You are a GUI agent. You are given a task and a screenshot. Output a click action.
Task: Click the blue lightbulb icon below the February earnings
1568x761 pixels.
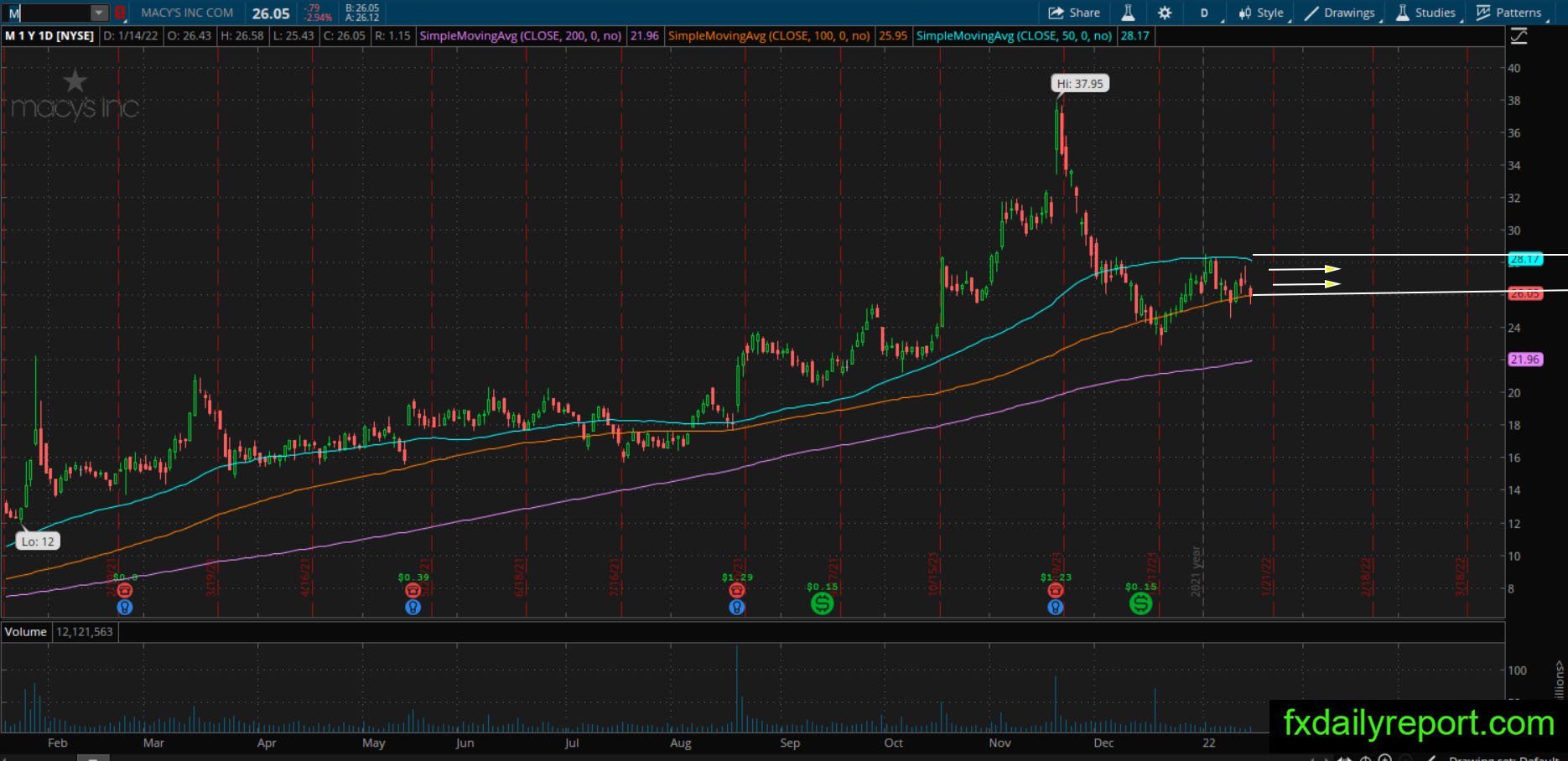pos(125,607)
